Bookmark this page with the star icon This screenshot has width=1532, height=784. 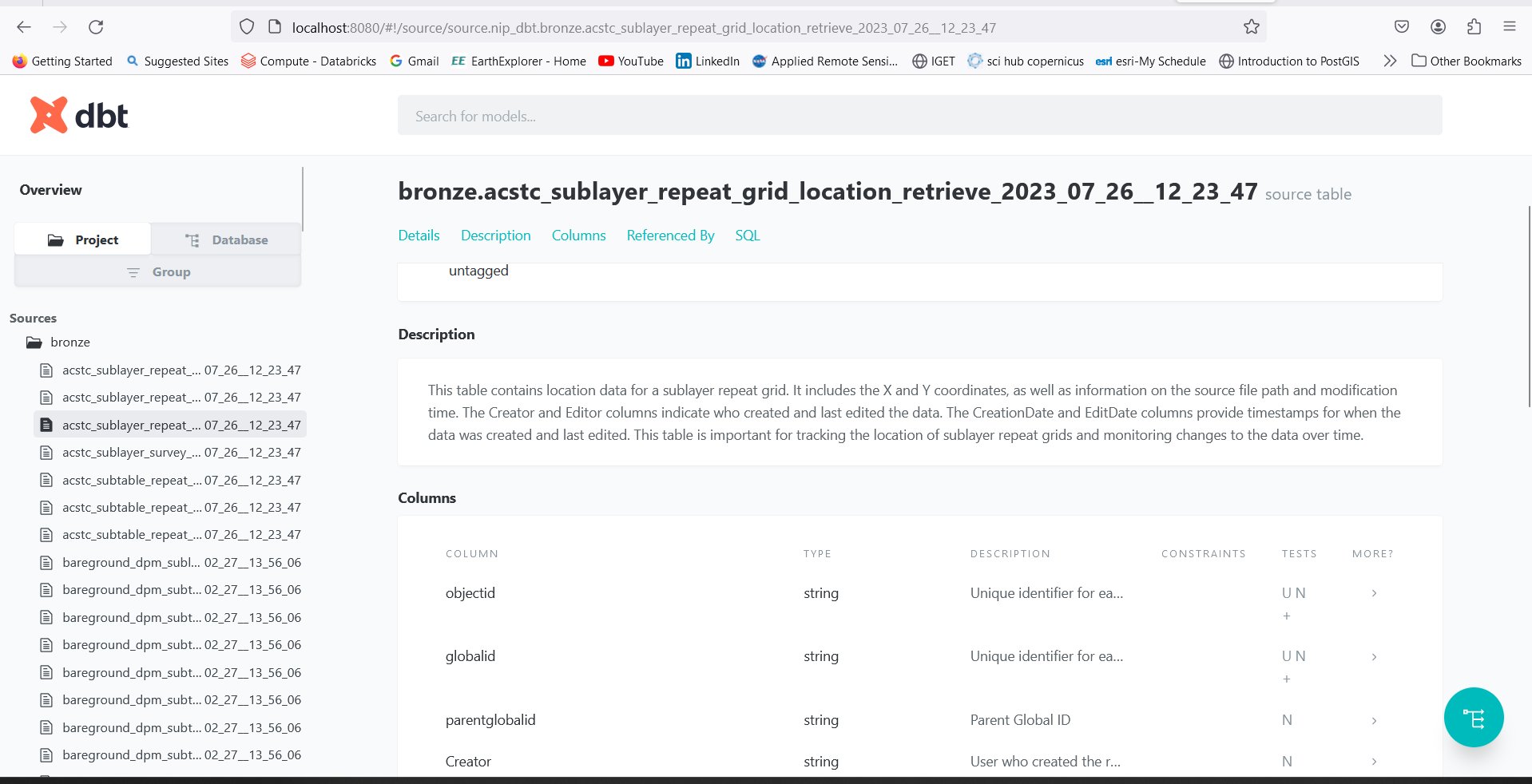coord(1251,27)
